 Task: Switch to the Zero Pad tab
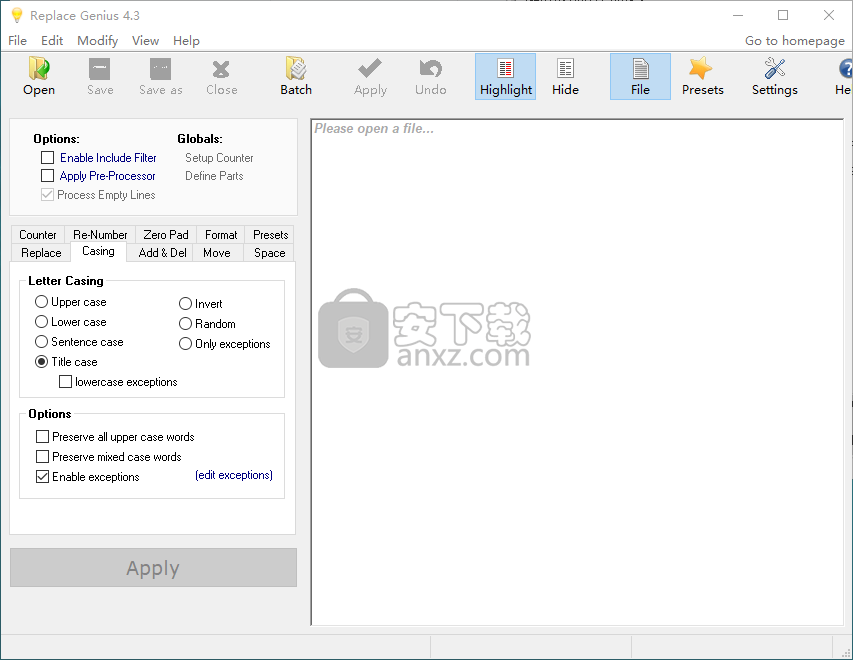pyautogui.click(x=165, y=235)
